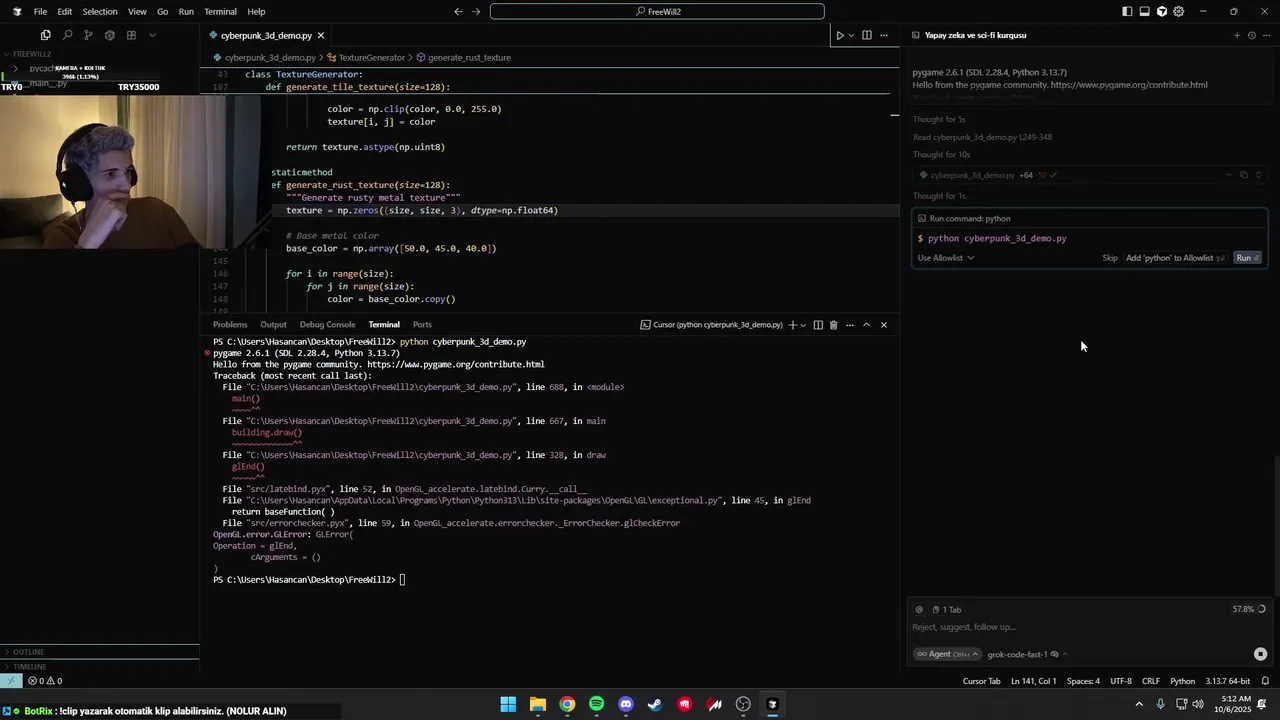
Task: Expand the 'Thought for 5s' section
Action: click(939, 119)
